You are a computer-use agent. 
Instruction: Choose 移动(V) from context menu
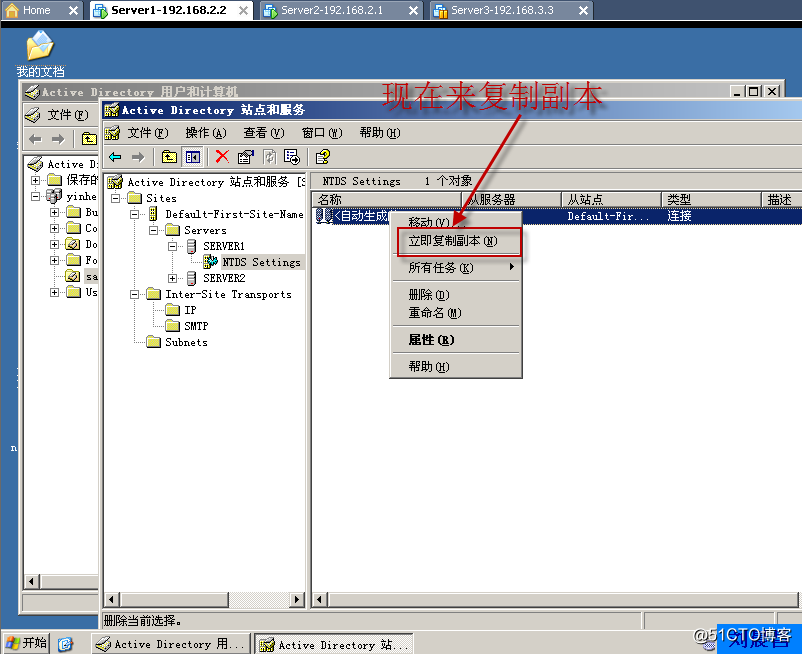click(x=457, y=222)
